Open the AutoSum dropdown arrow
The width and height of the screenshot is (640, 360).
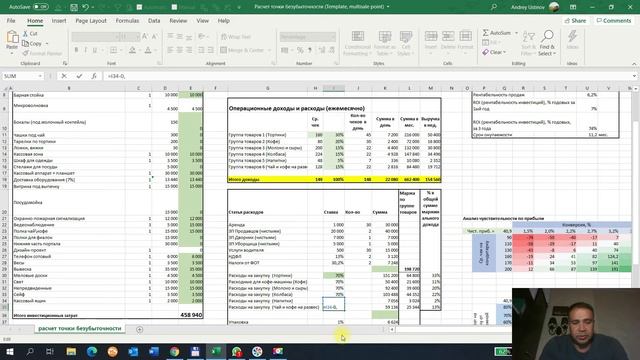516,33
